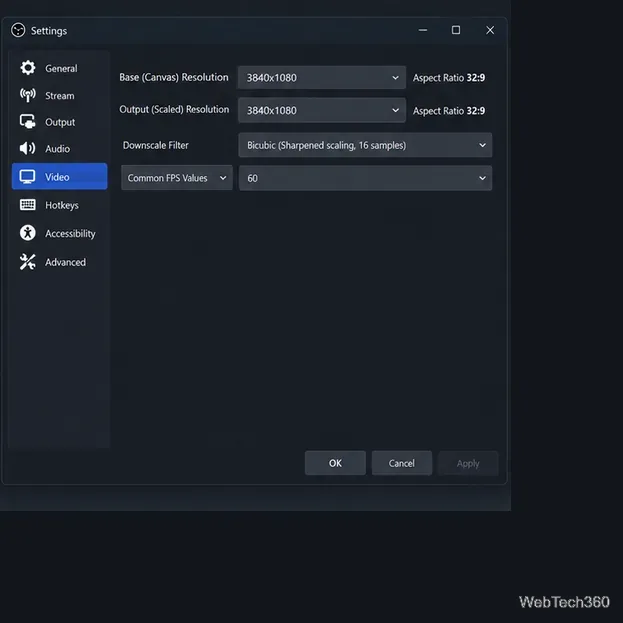Image resolution: width=623 pixels, height=623 pixels.
Task: Click Aspect Ratio text beside Output Resolution
Action: pos(449,111)
